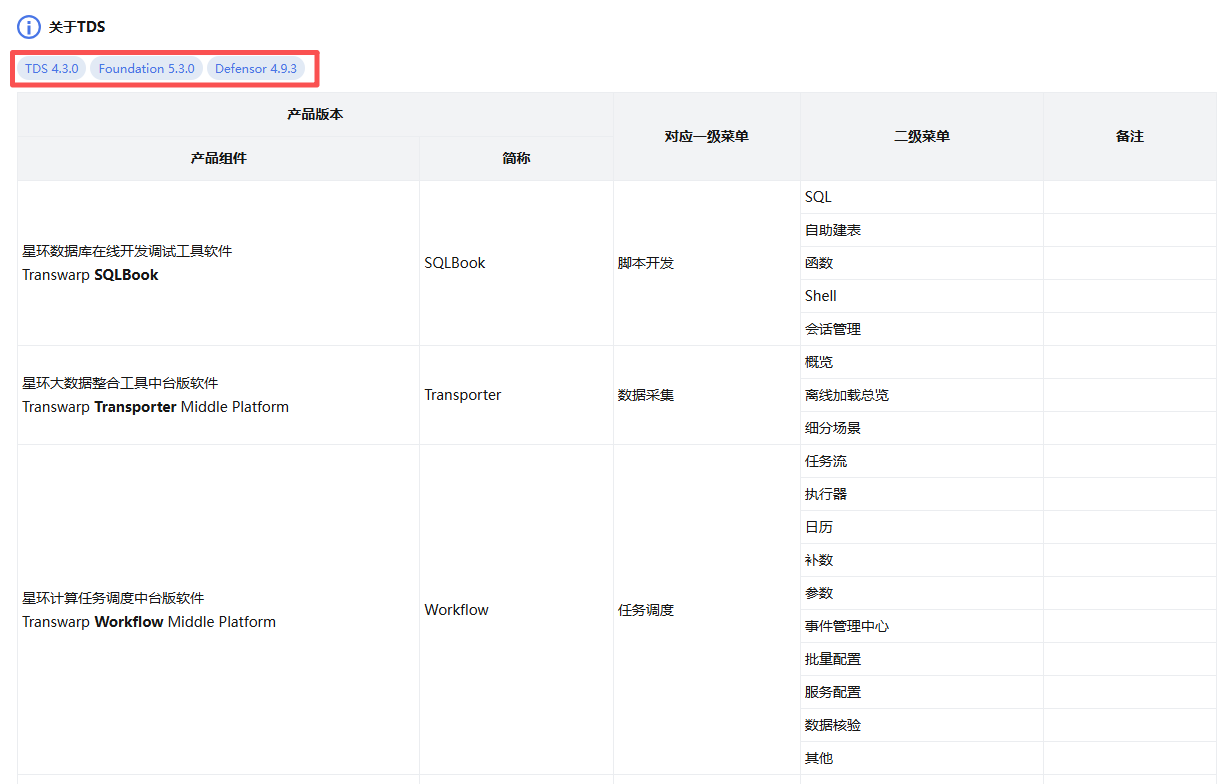Click the 数据采集 menu cell

(x=707, y=395)
